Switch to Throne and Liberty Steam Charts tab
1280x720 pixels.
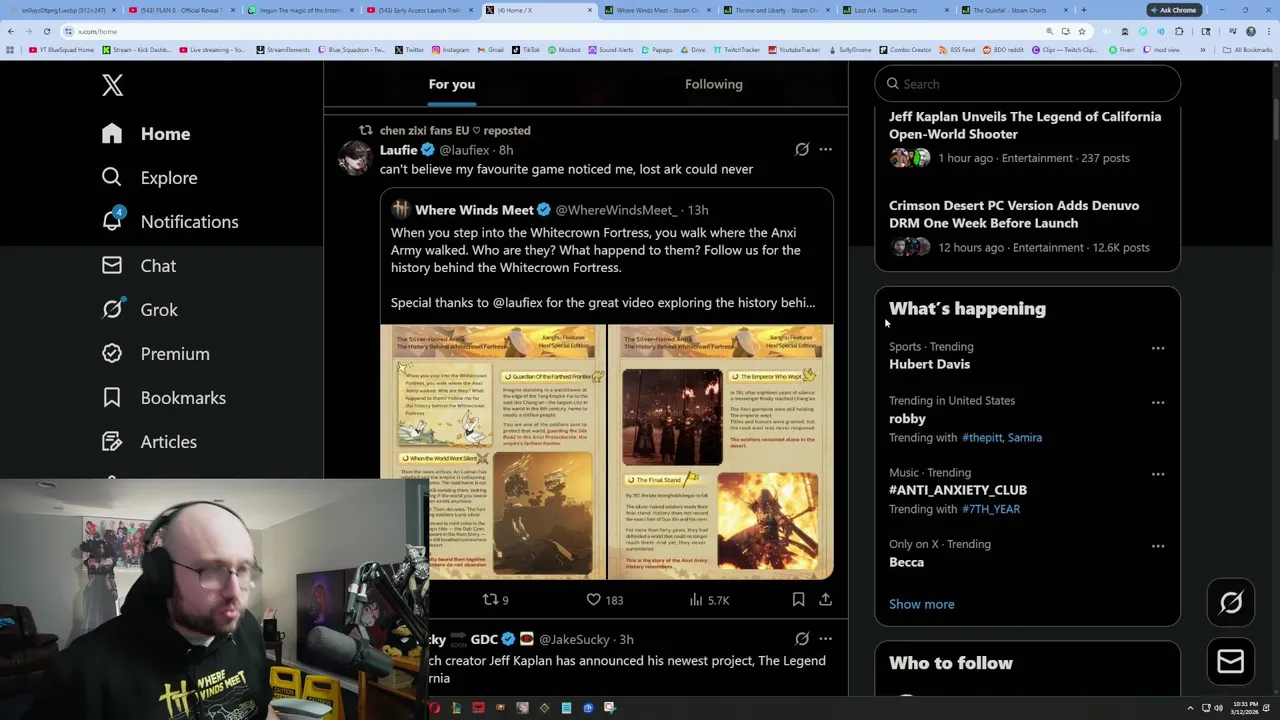pyautogui.click(x=774, y=10)
